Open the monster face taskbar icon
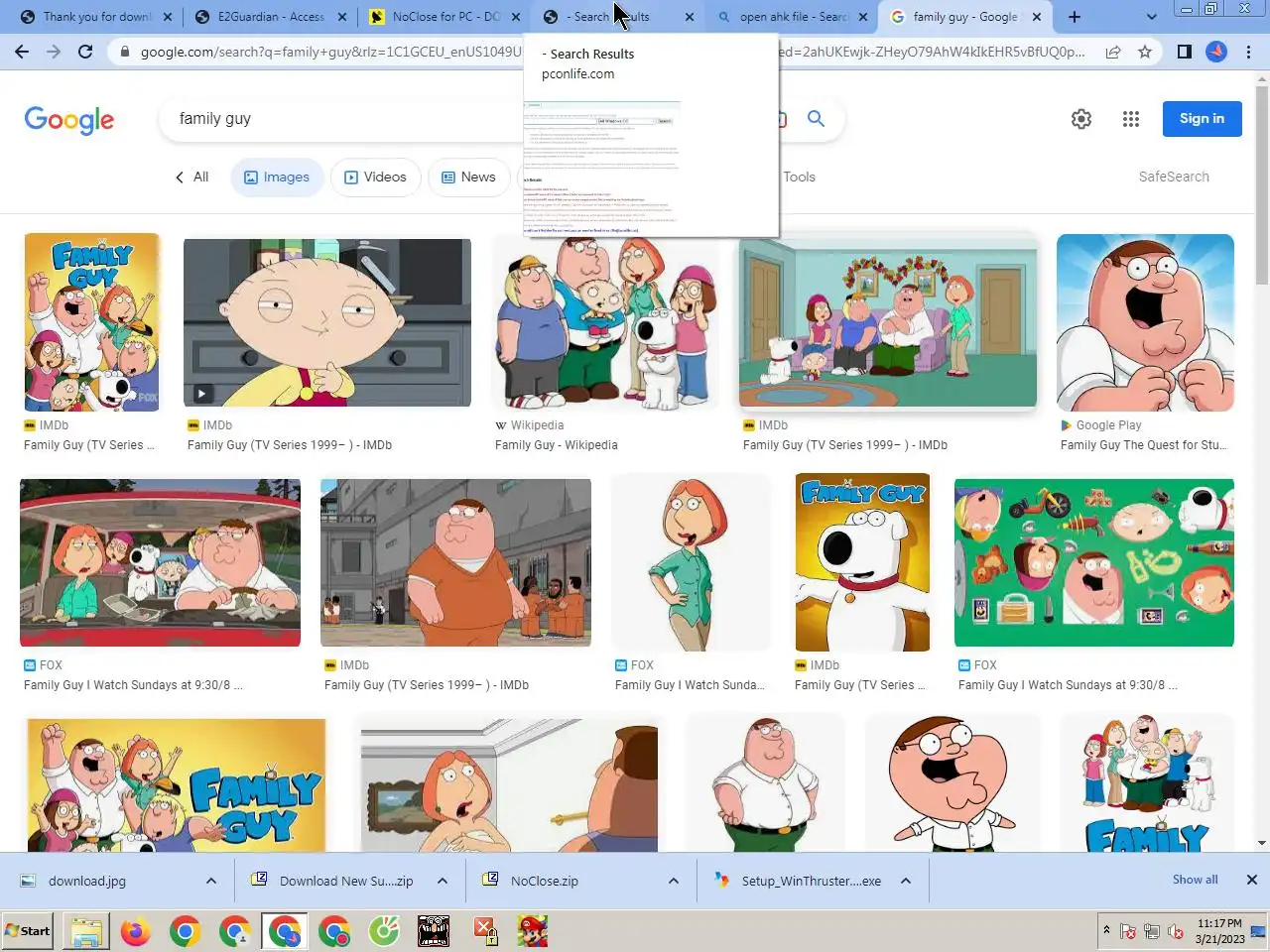 pos(434,931)
